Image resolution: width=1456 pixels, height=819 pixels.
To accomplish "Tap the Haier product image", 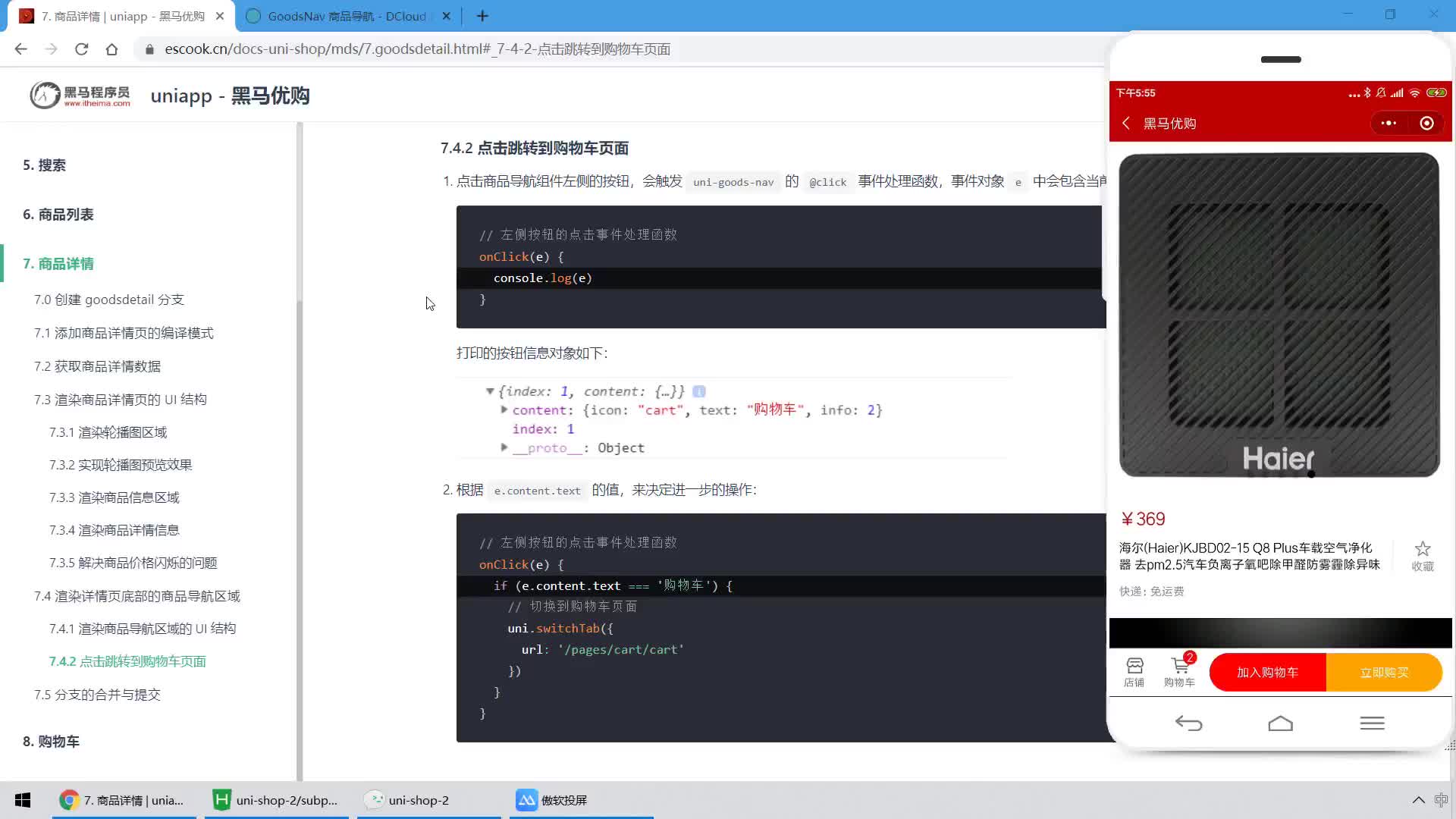I will tap(1279, 315).
